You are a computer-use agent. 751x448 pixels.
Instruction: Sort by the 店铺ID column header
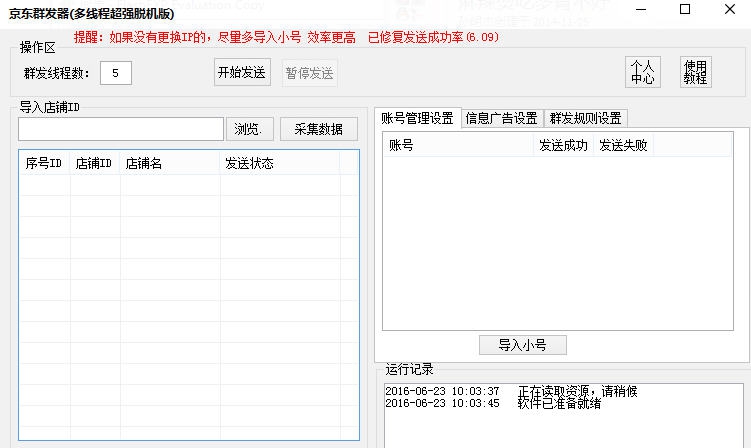pos(94,163)
